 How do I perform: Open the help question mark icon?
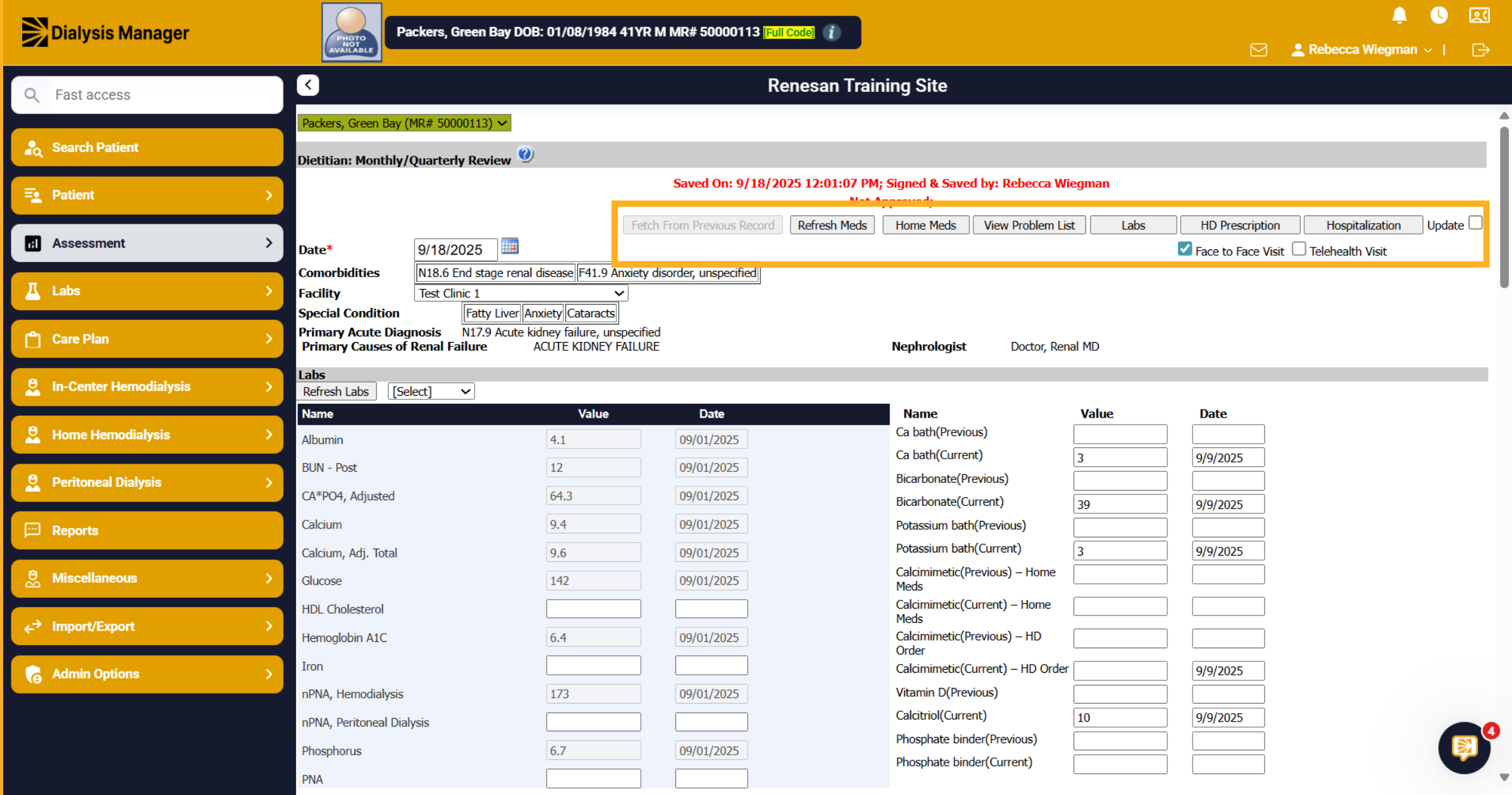tap(525, 154)
